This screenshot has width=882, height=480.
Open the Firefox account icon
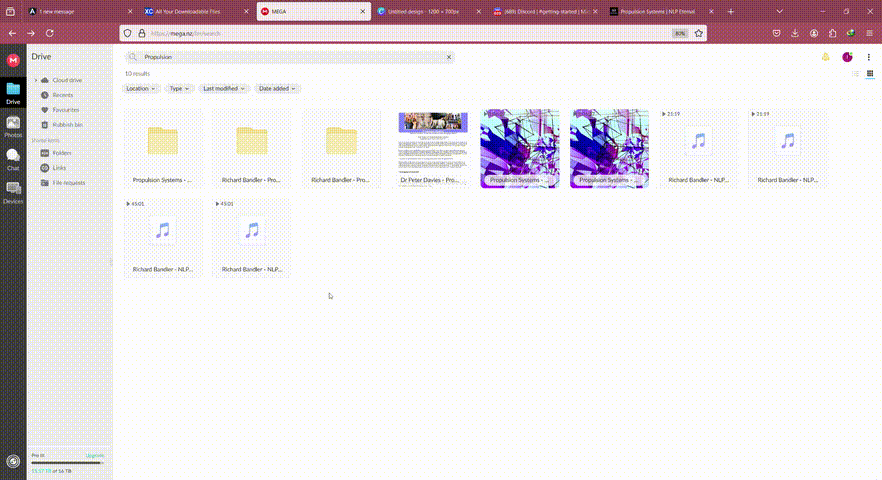[x=814, y=33]
